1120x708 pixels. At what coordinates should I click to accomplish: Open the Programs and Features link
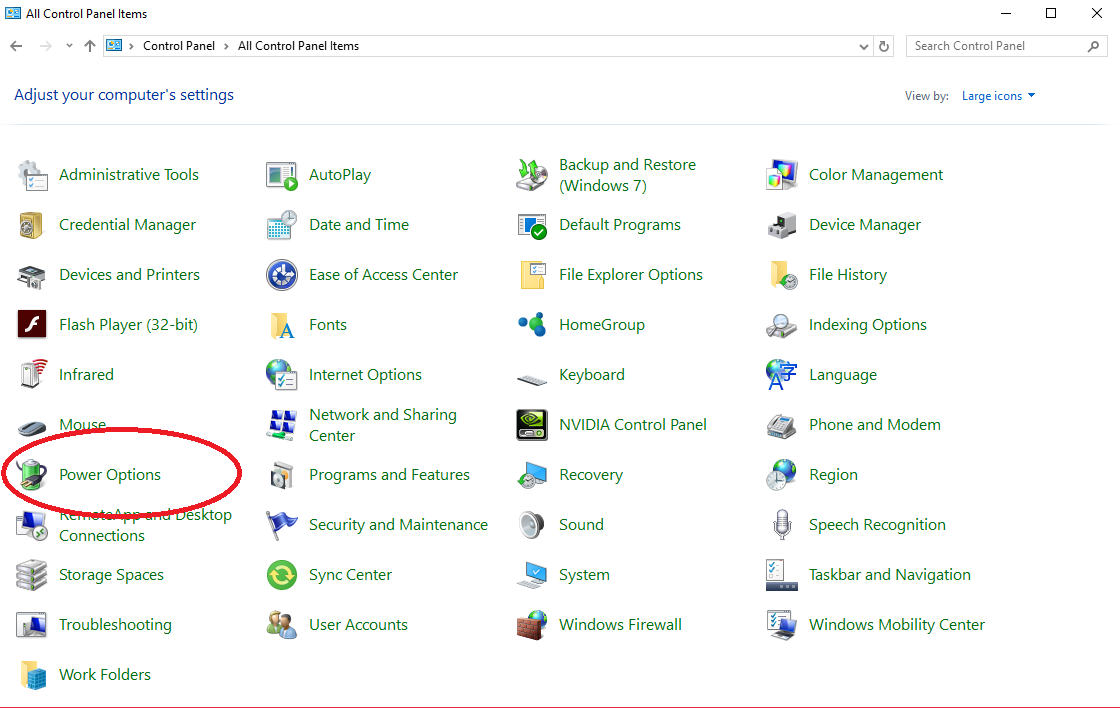pos(389,475)
